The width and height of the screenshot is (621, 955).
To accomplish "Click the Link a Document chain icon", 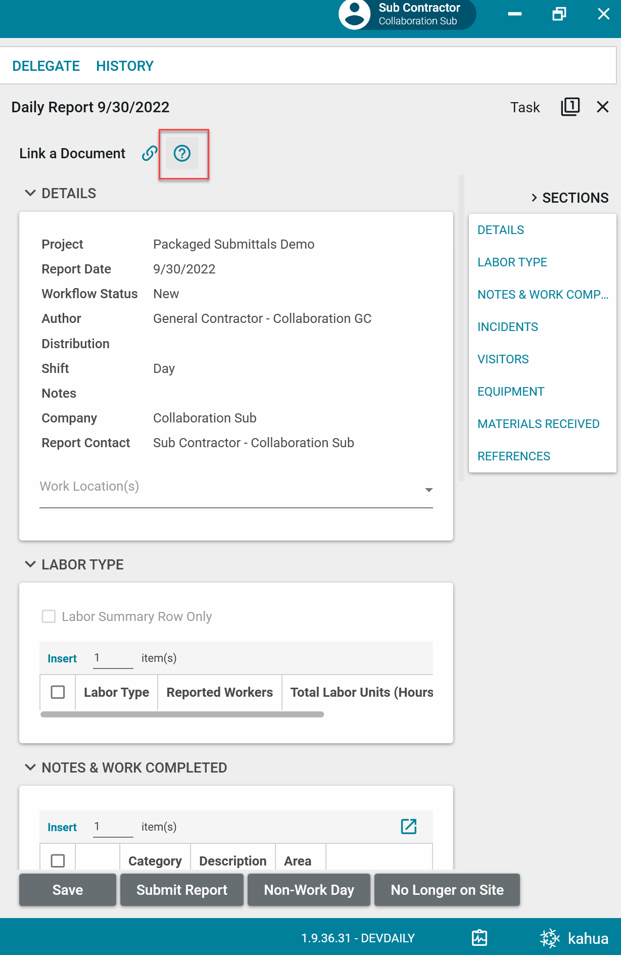I will (x=149, y=154).
